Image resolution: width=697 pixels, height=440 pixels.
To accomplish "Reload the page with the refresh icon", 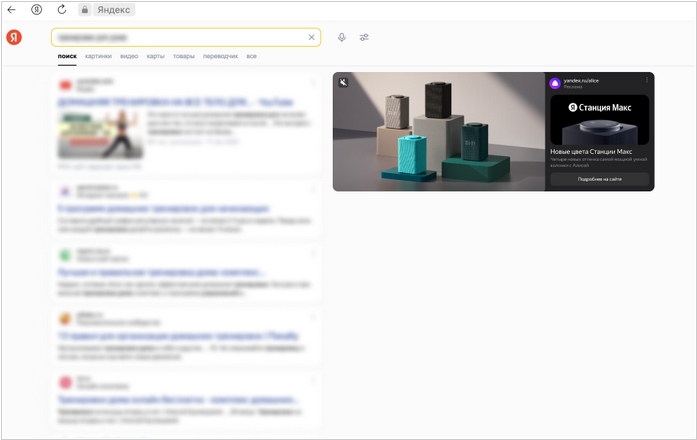I will (62, 9).
